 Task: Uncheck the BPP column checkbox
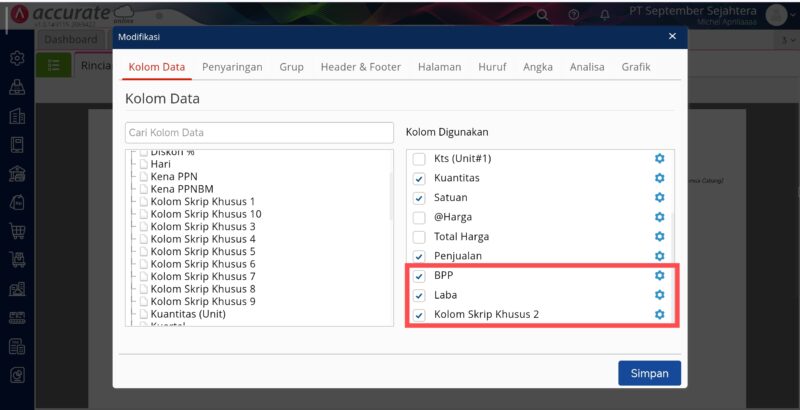[x=420, y=275]
